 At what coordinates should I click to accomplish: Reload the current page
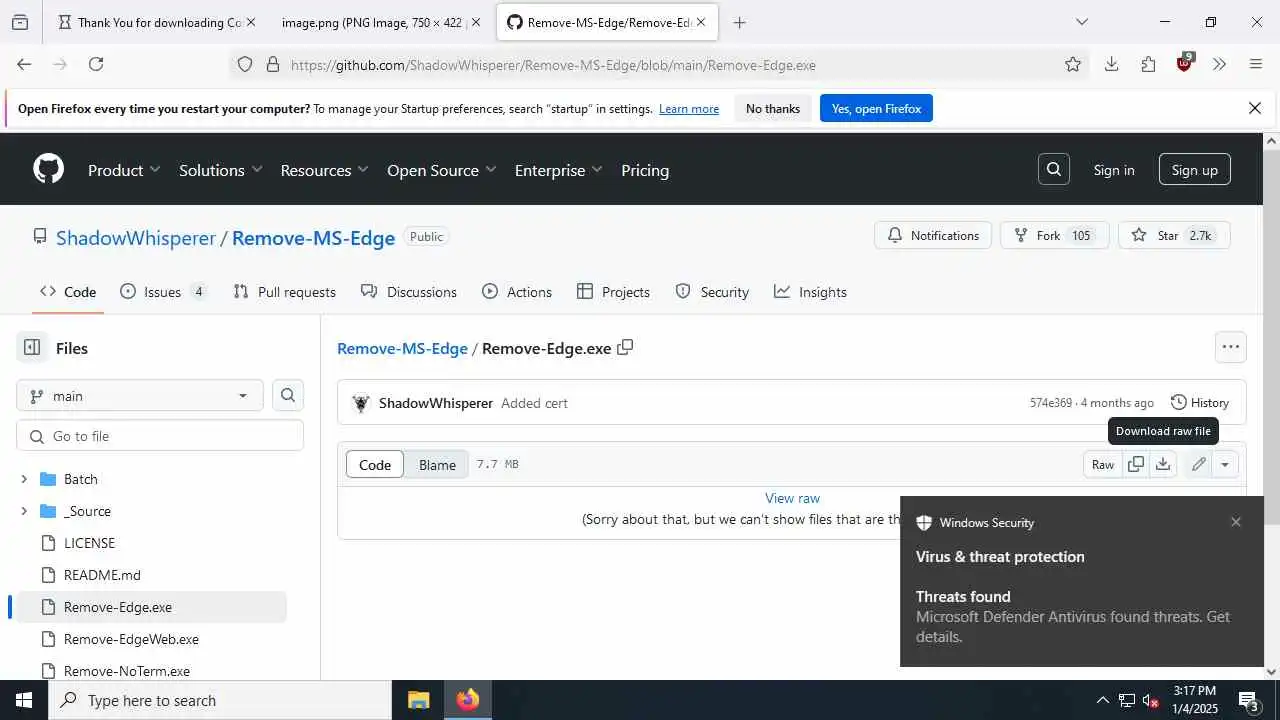96,64
